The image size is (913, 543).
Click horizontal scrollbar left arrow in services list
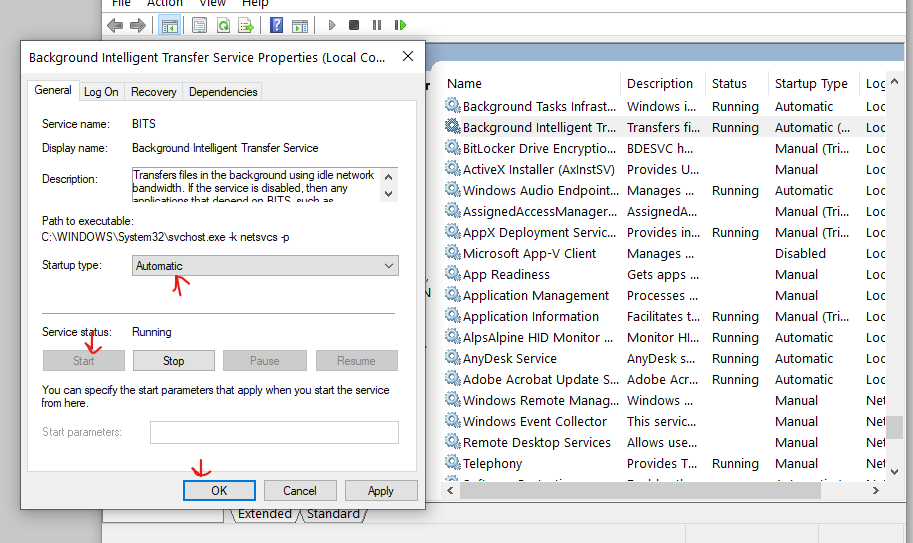click(x=450, y=491)
